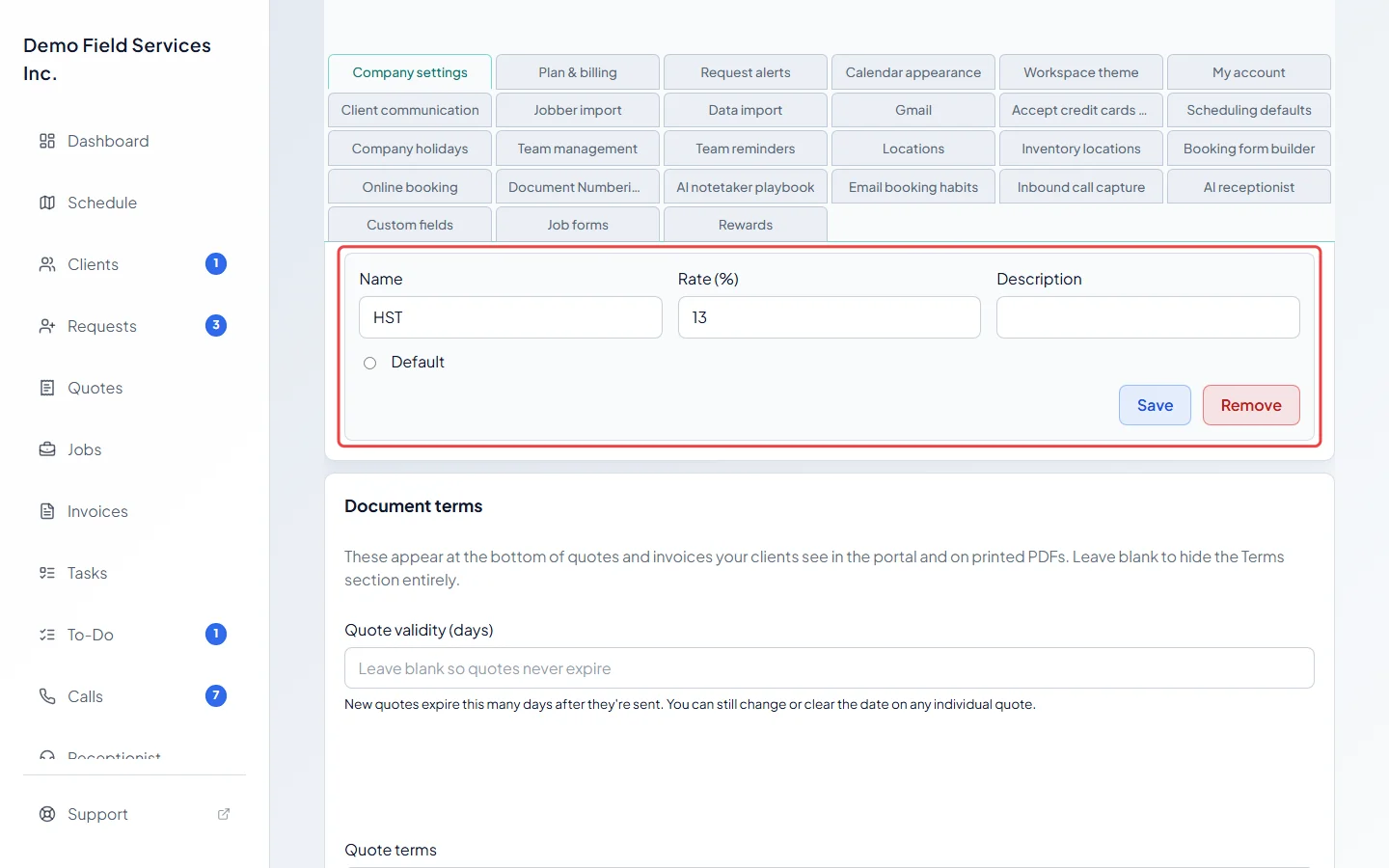Click the Clients people icon

(x=46, y=264)
